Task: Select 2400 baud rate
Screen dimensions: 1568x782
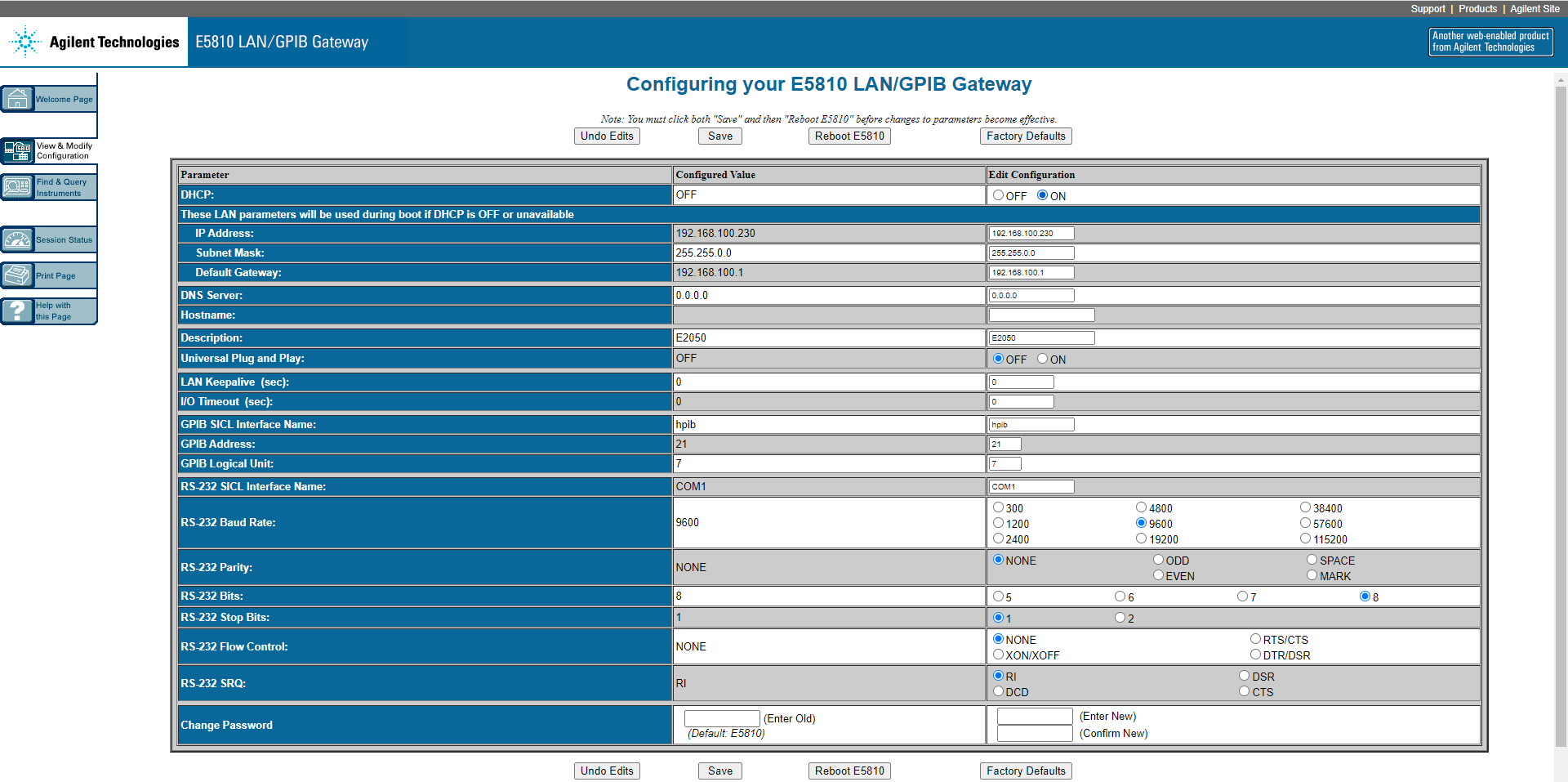Action: 998,538
